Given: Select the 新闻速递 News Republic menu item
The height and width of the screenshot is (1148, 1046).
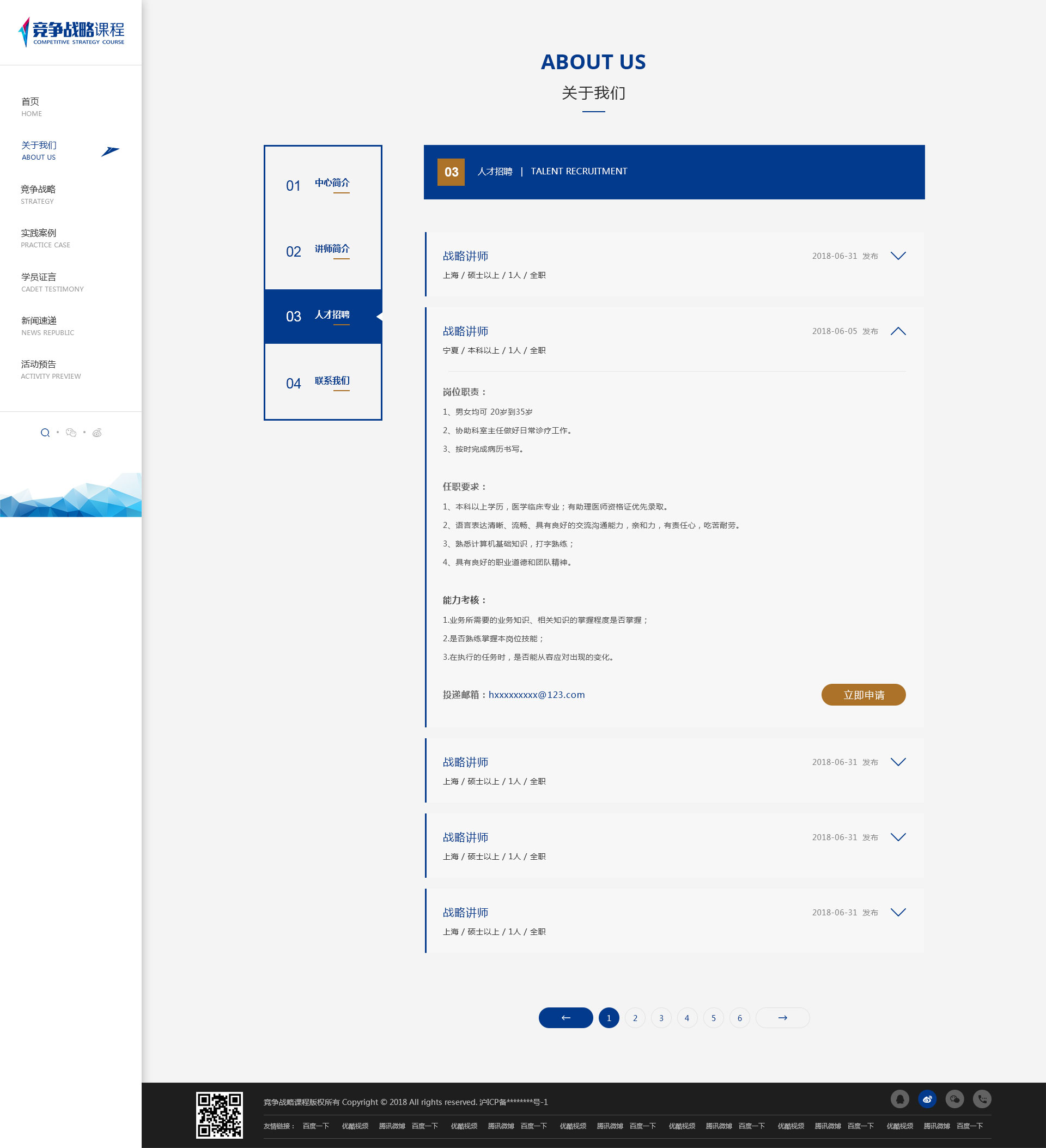Looking at the screenshot, I should 39,325.
